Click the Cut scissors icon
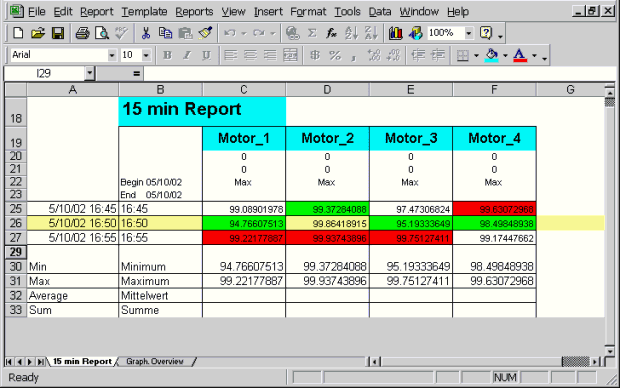 tap(146, 33)
